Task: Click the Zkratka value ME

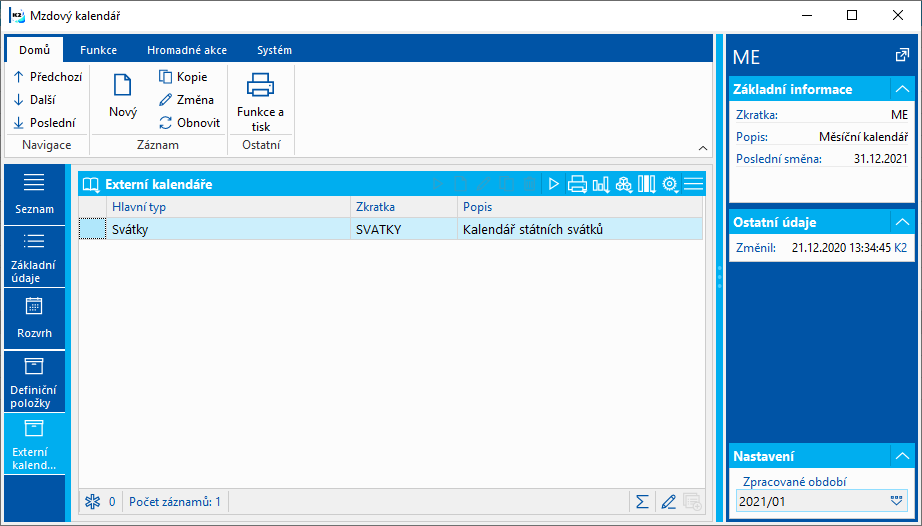Action: (900, 115)
